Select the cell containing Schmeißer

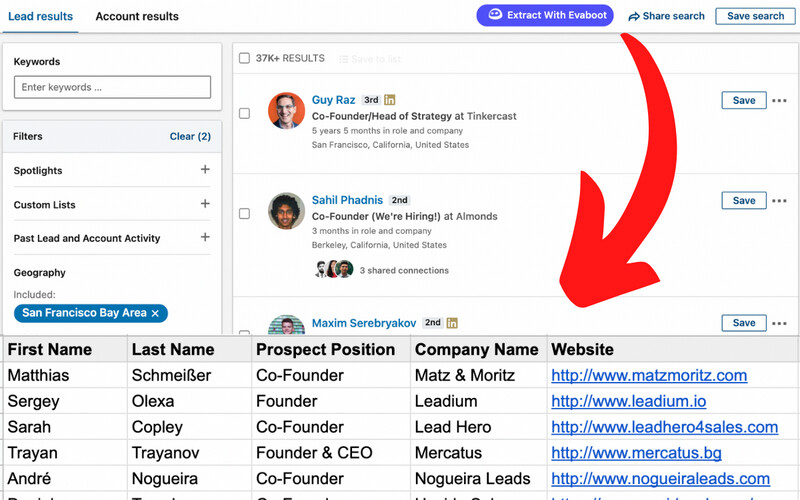189,375
